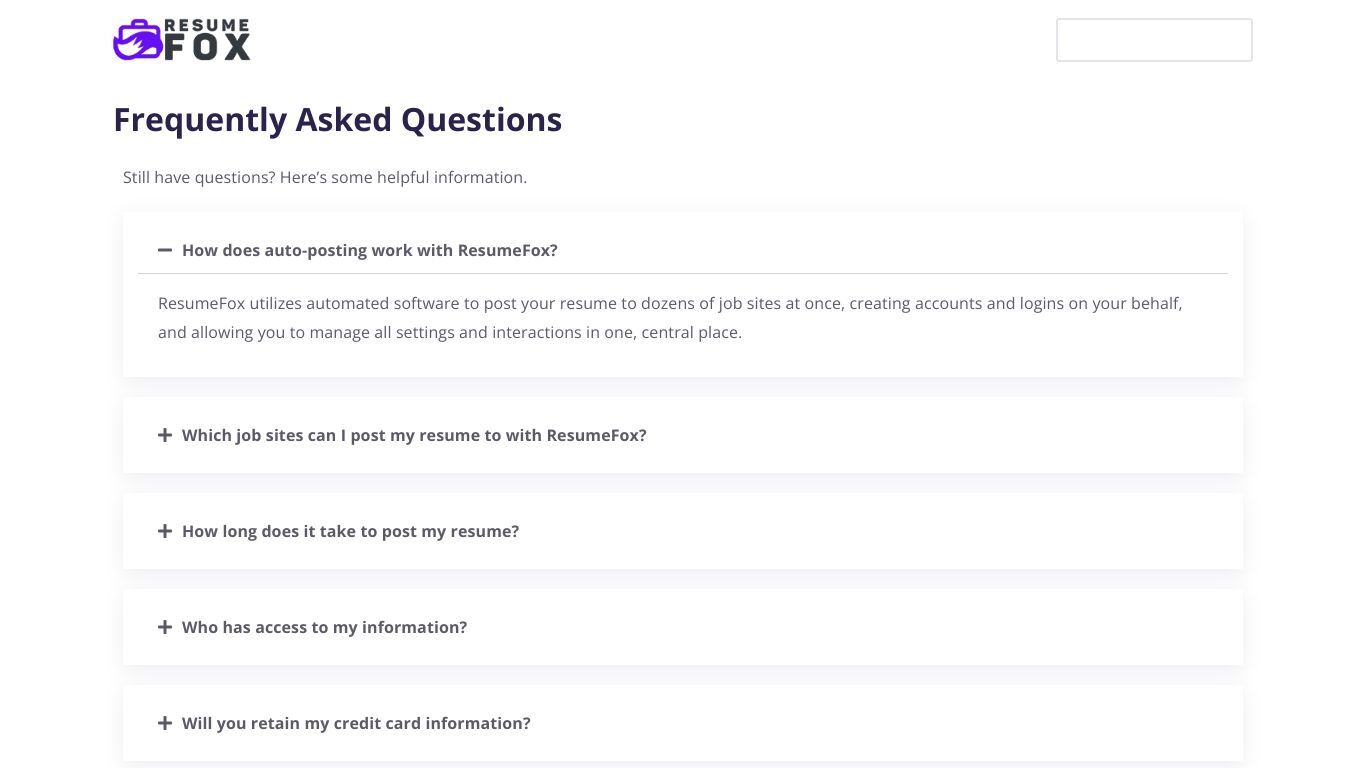1366x768 pixels.
Task: Expand Who has access to my information
Action: (x=324, y=627)
